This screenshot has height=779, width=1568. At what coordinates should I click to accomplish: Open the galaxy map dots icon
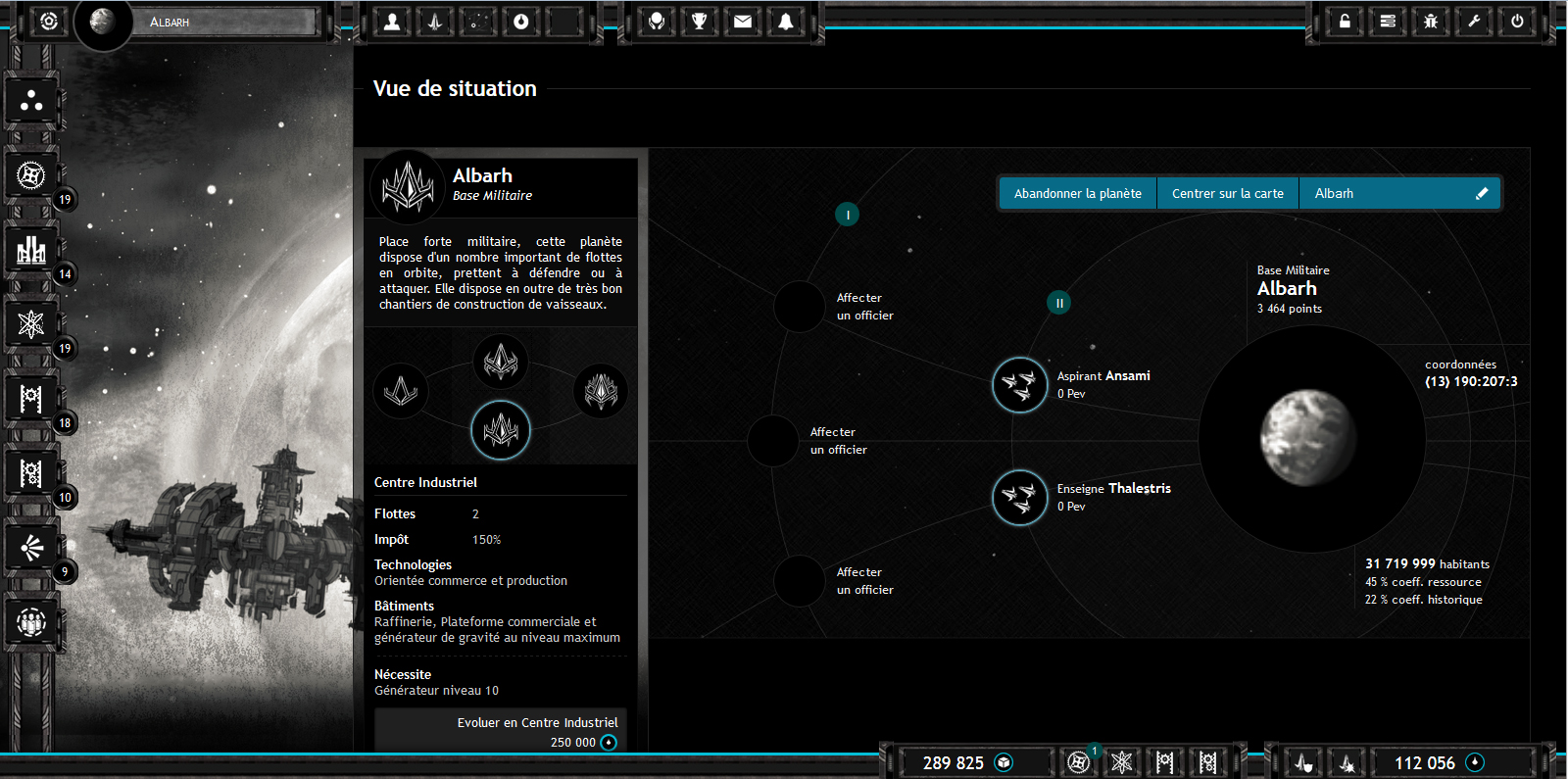(x=478, y=21)
